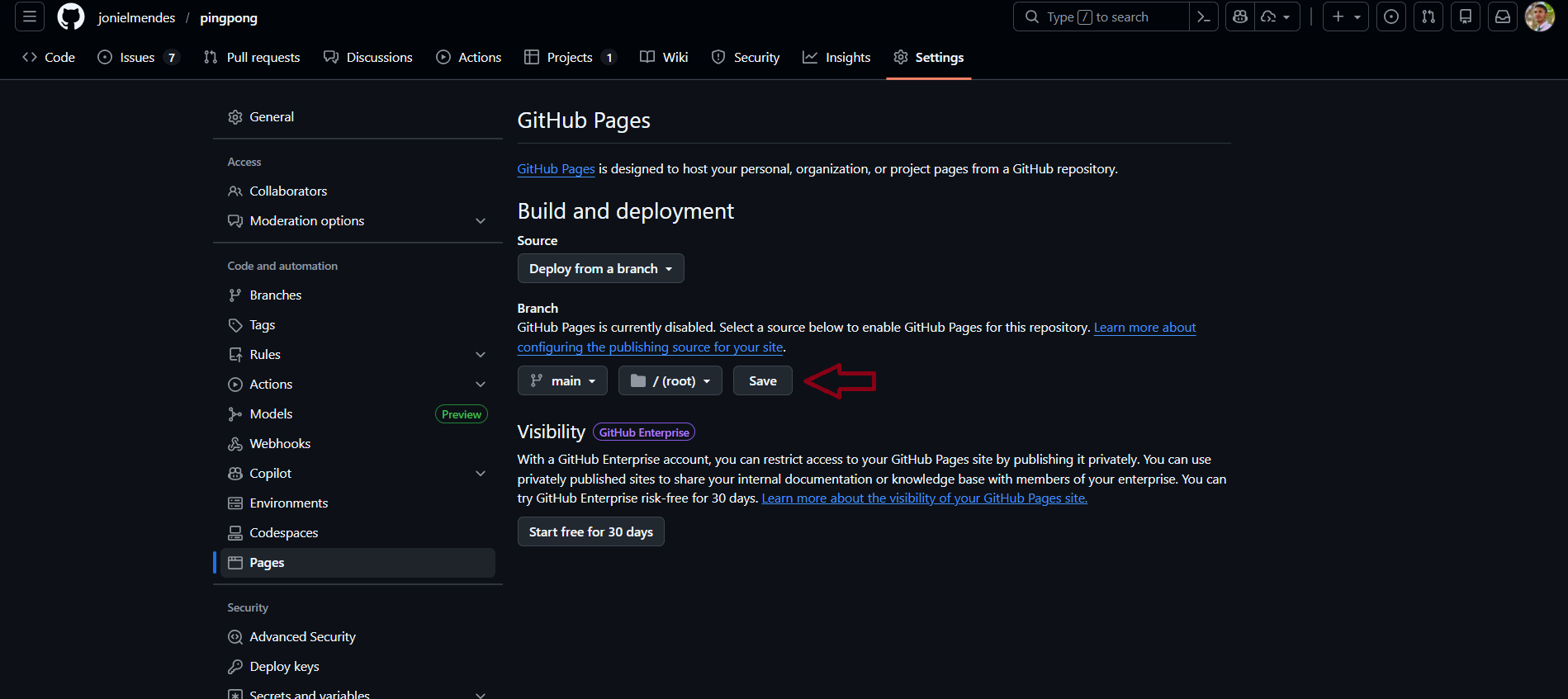Open the command palette icon

1204,17
